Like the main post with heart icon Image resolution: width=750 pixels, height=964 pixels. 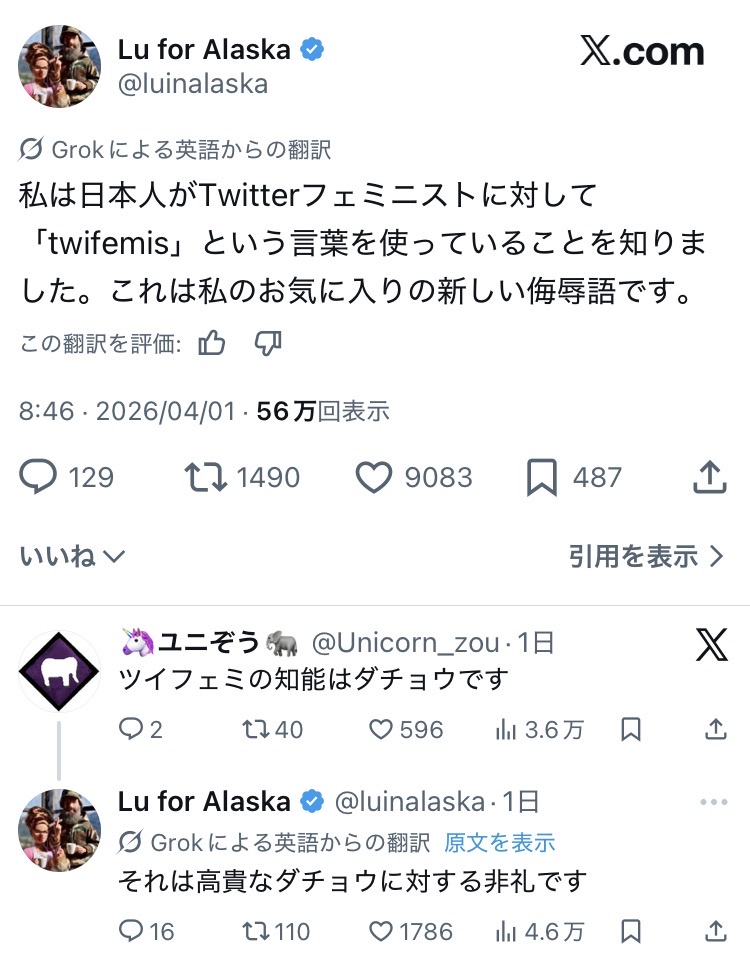click(374, 478)
